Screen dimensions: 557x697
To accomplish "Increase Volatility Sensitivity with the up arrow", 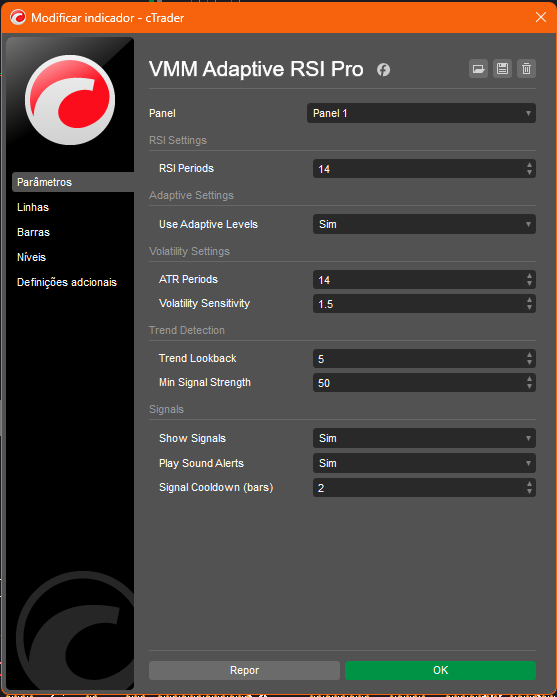I will [529, 300].
